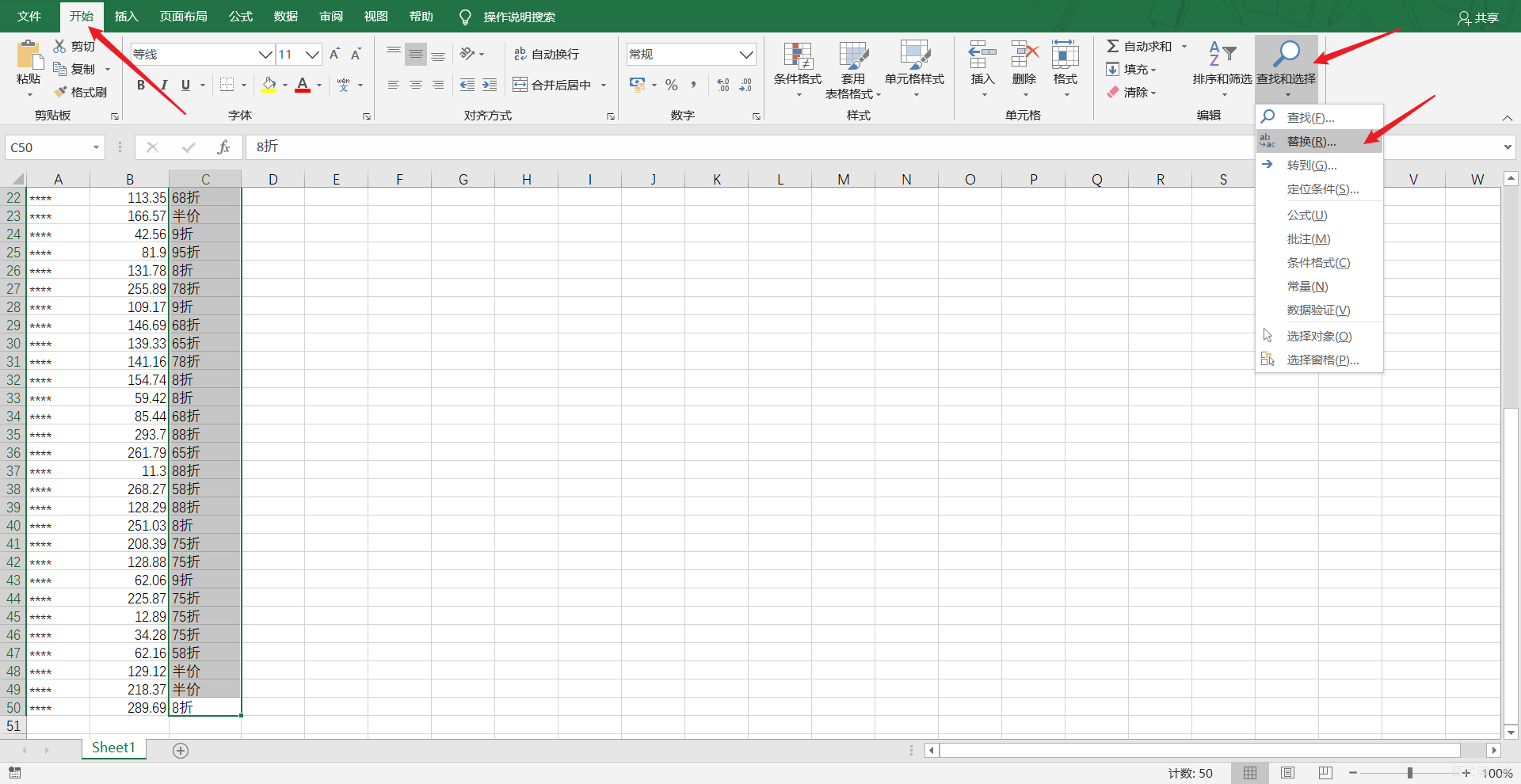Collapse the ribbon with chevron

click(1507, 118)
